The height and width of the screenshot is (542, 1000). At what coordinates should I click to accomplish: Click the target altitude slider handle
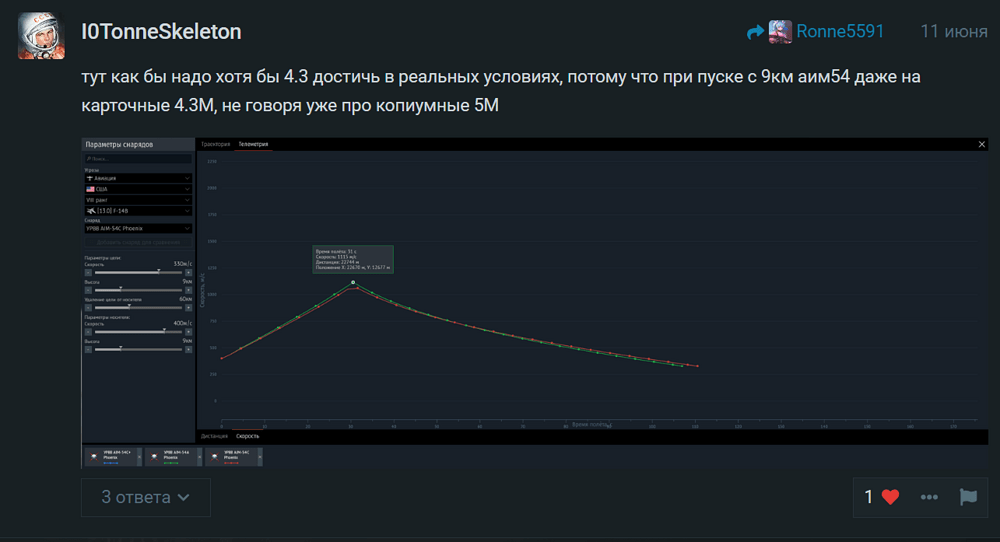pyautogui.click(x=121, y=289)
